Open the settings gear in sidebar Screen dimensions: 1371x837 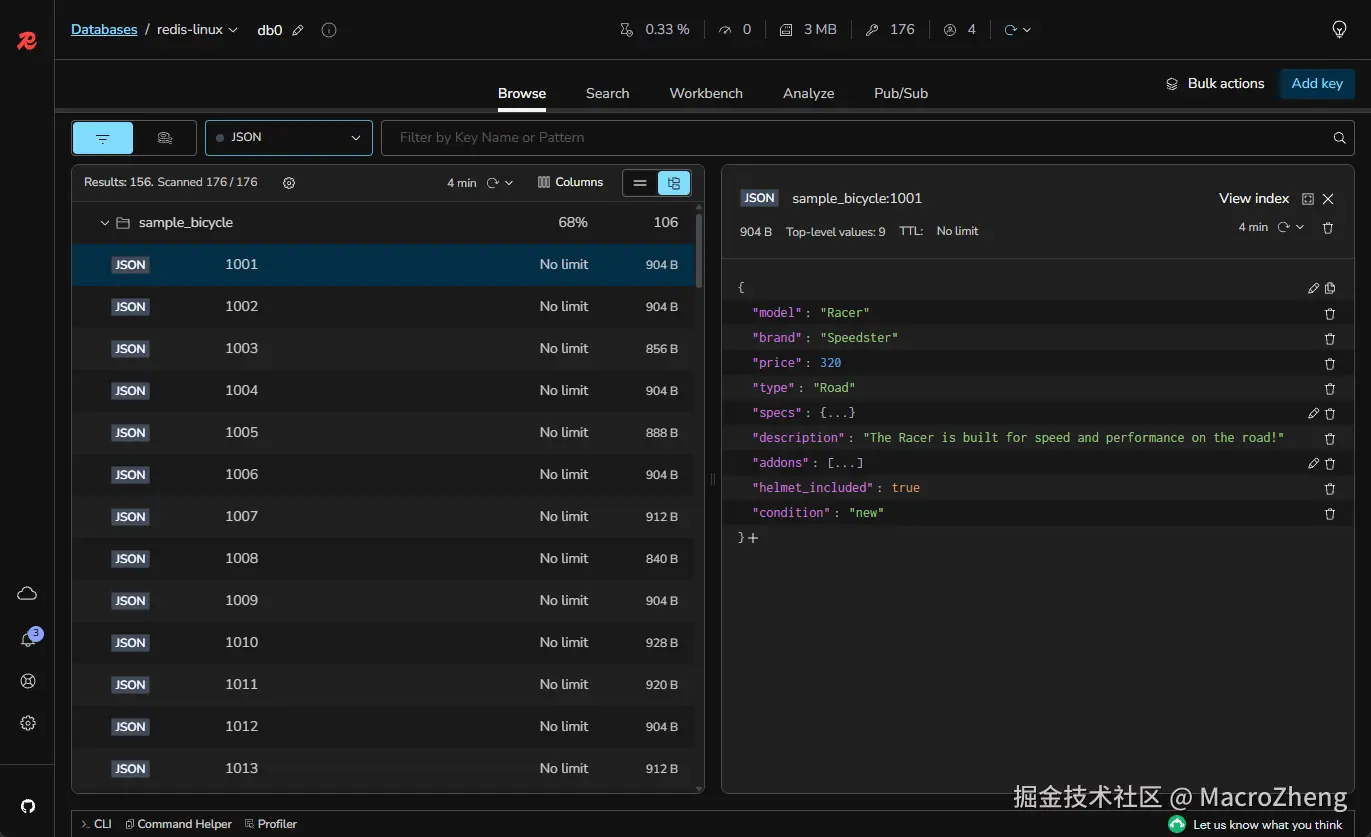(x=28, y=723)
